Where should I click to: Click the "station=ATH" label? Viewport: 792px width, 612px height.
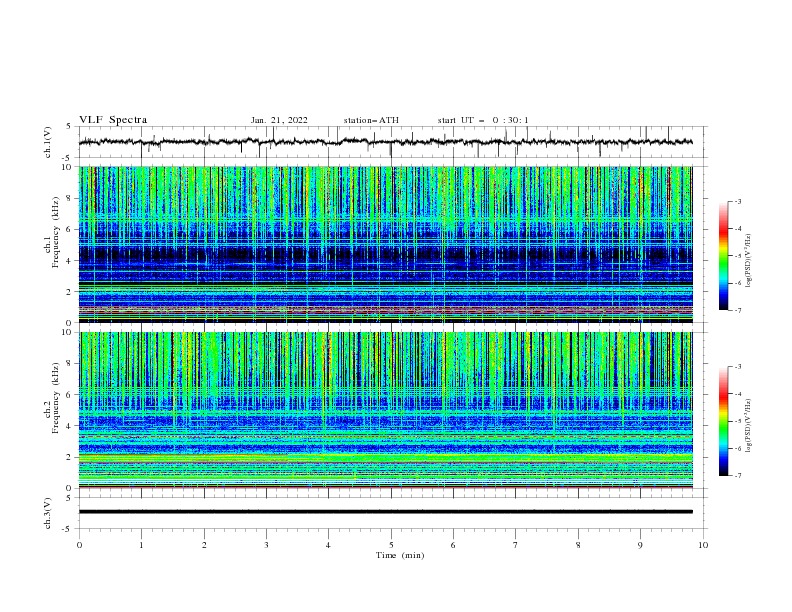tap(371, 120)
